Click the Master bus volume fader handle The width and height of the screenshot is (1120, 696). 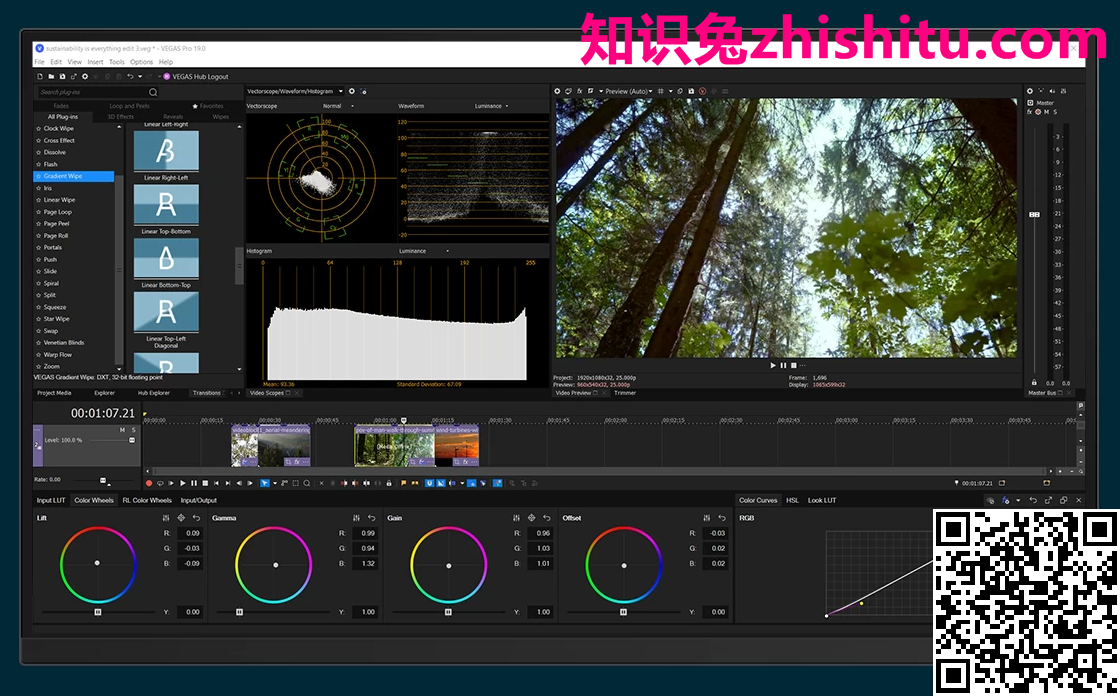pyautogui.click(x=1034, y=214)
